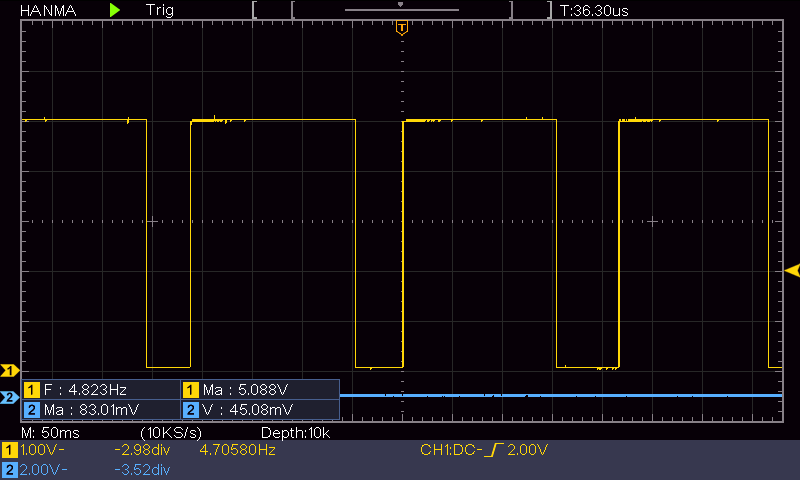
Task: Open the M: 50ms timebase setting
Action: point(51,433)
